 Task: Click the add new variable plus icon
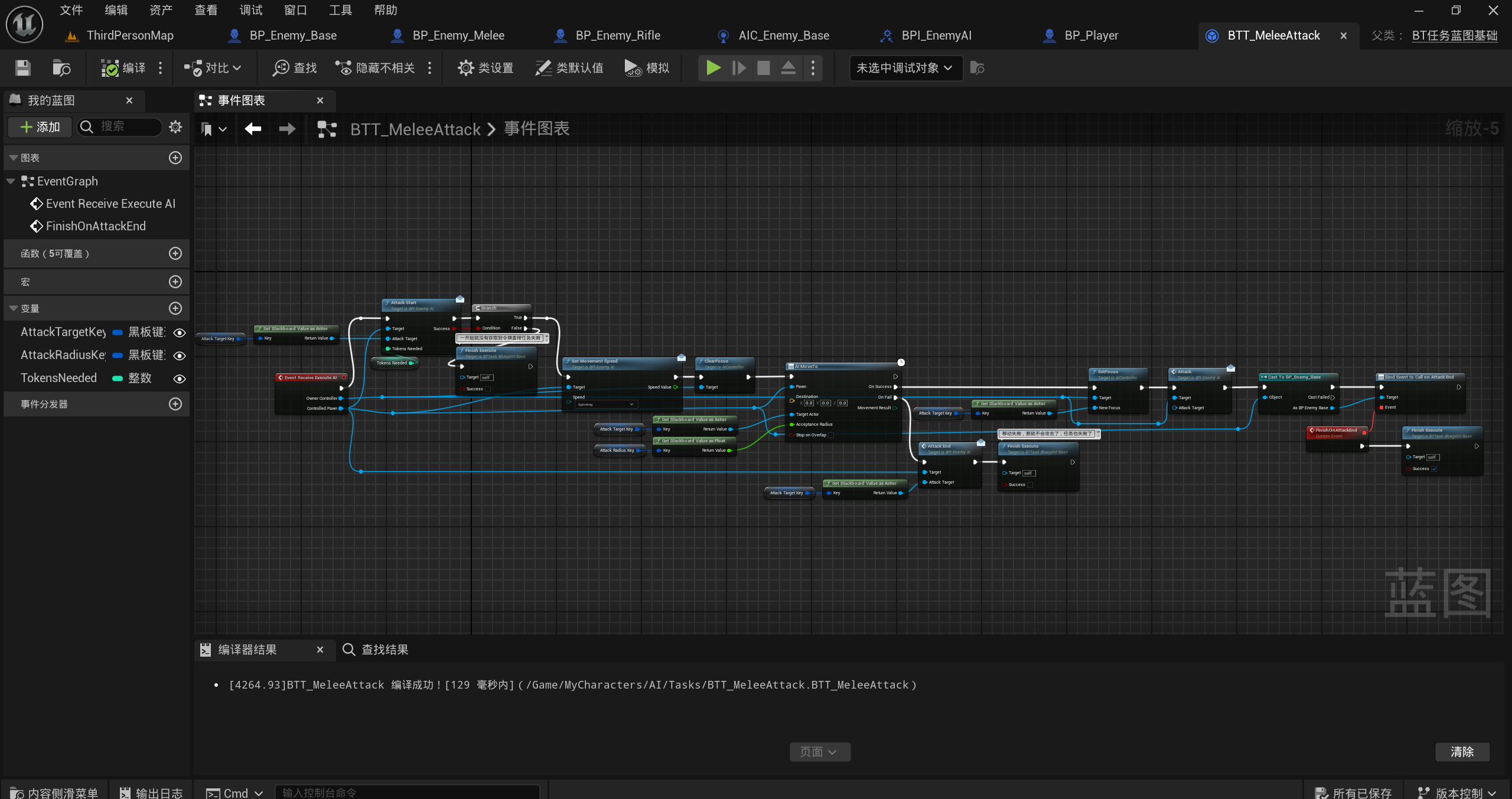(175, 308)
